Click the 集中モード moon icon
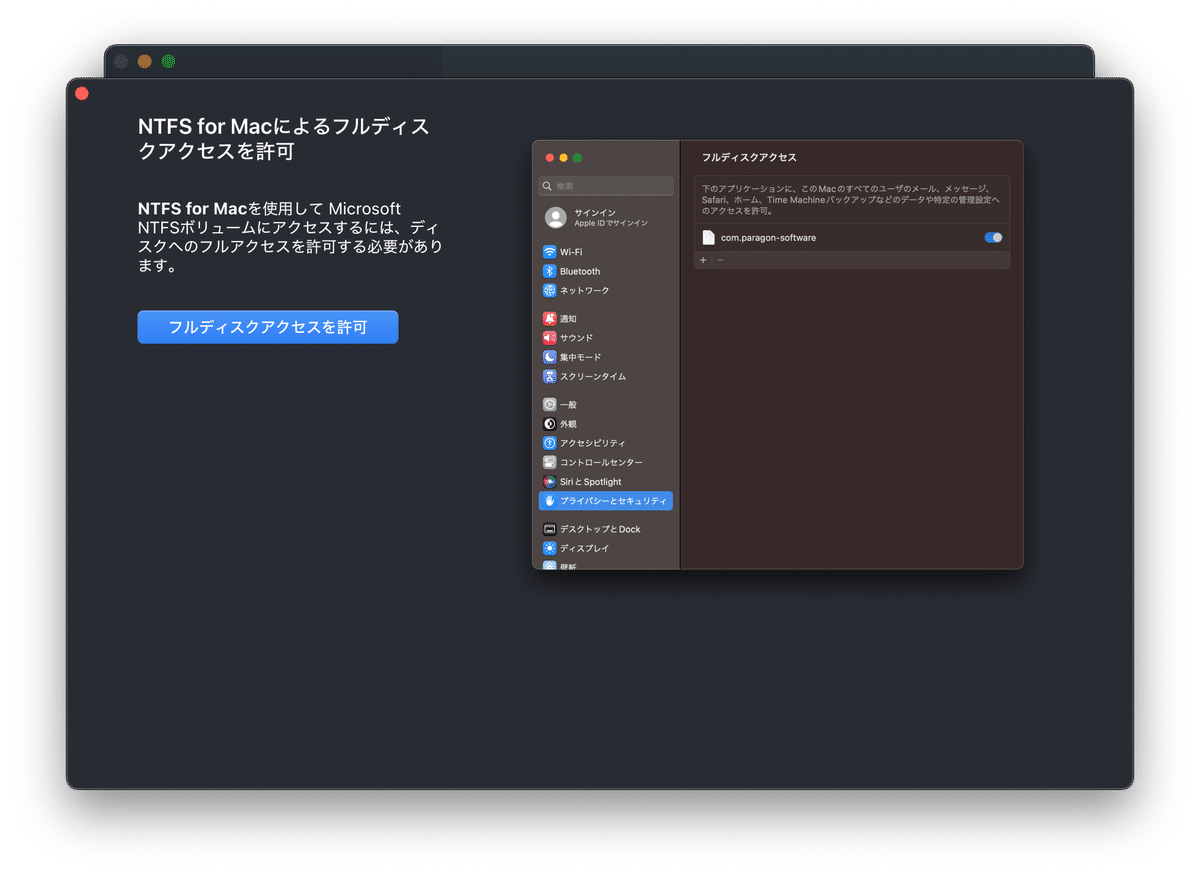Viewport: 1200px width, 877px height. click(549, 357)
